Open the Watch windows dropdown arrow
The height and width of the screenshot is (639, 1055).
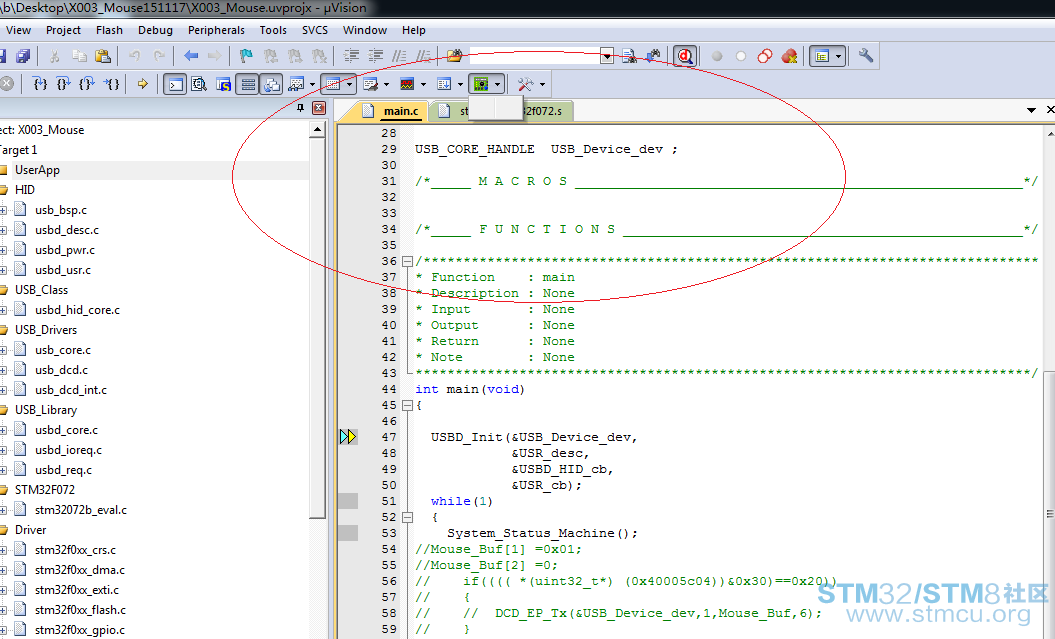click(x=312, y=84)
